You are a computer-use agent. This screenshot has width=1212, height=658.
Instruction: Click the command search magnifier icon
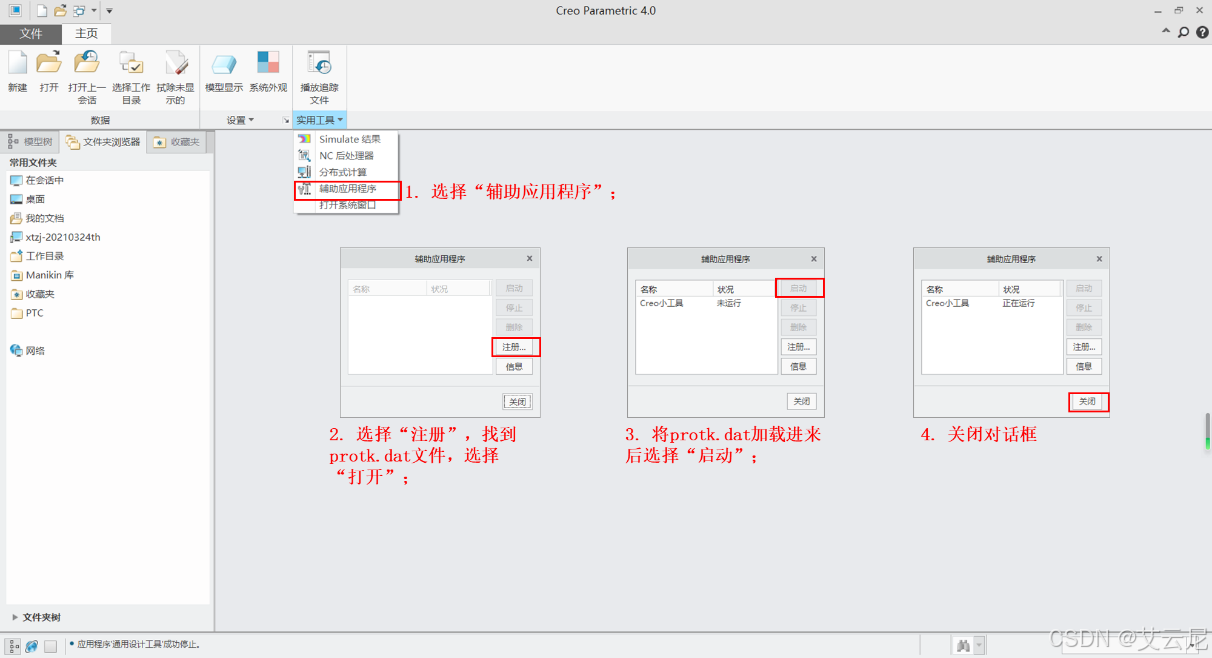[x=1184, y=32]
